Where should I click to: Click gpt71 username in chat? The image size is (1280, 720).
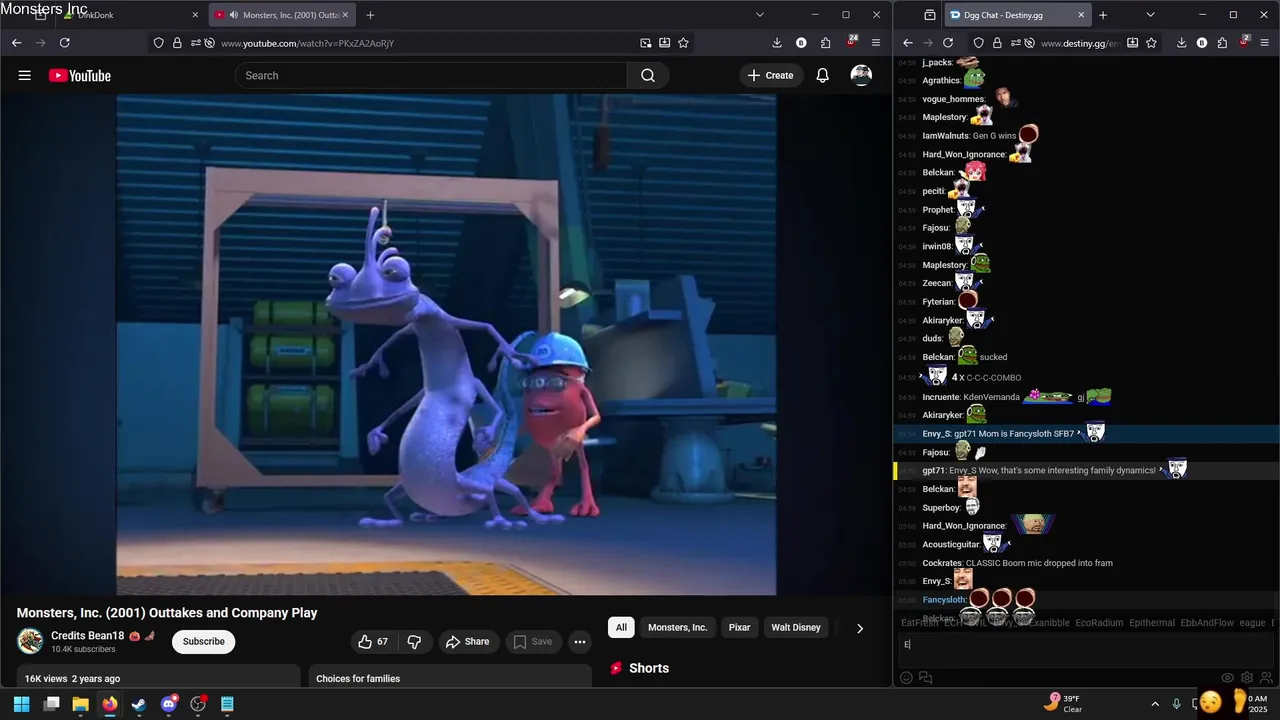tap(933, 470)
